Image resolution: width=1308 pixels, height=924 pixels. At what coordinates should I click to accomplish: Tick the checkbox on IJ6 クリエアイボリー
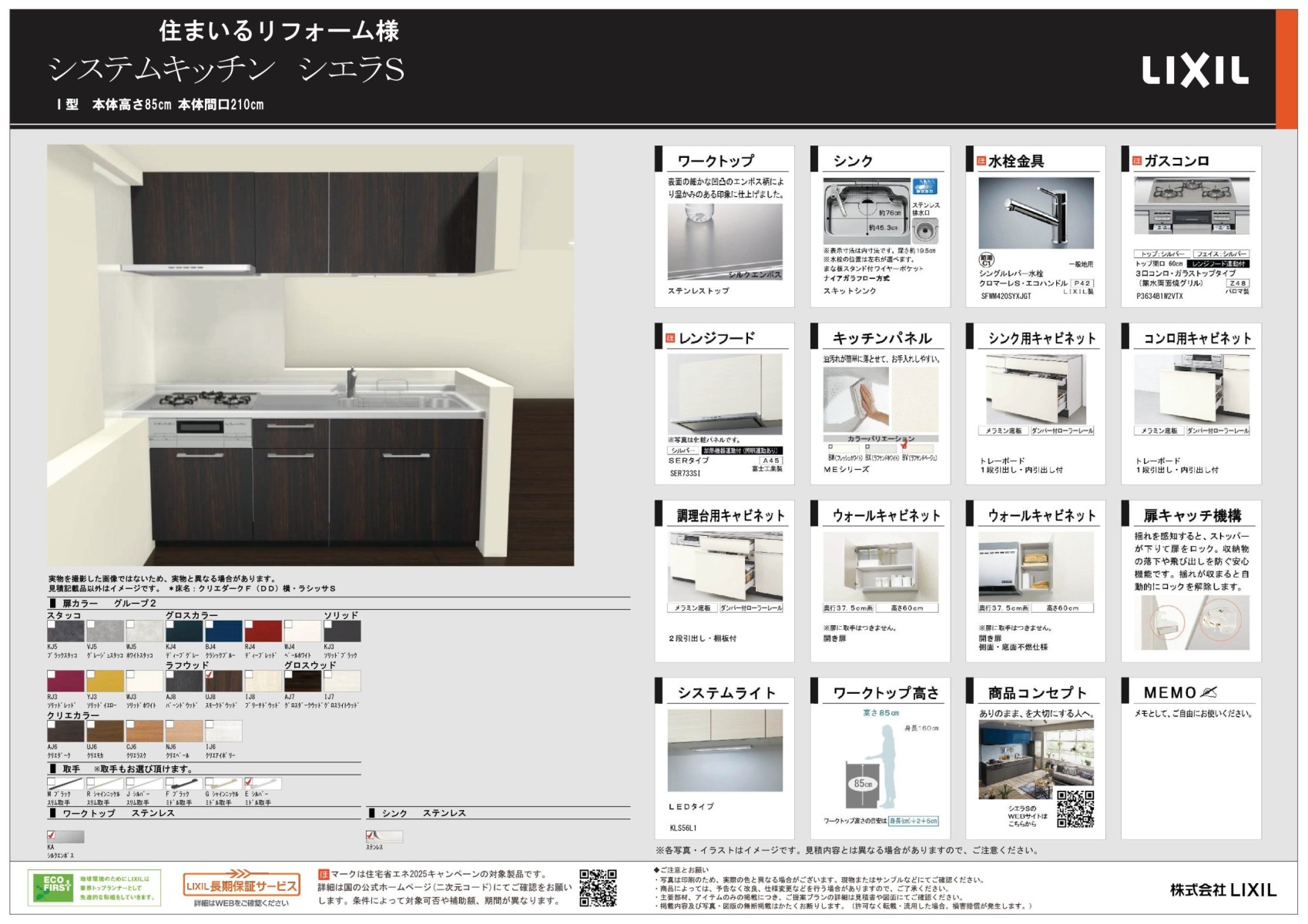pyautogui.click(x=210, y=725)
